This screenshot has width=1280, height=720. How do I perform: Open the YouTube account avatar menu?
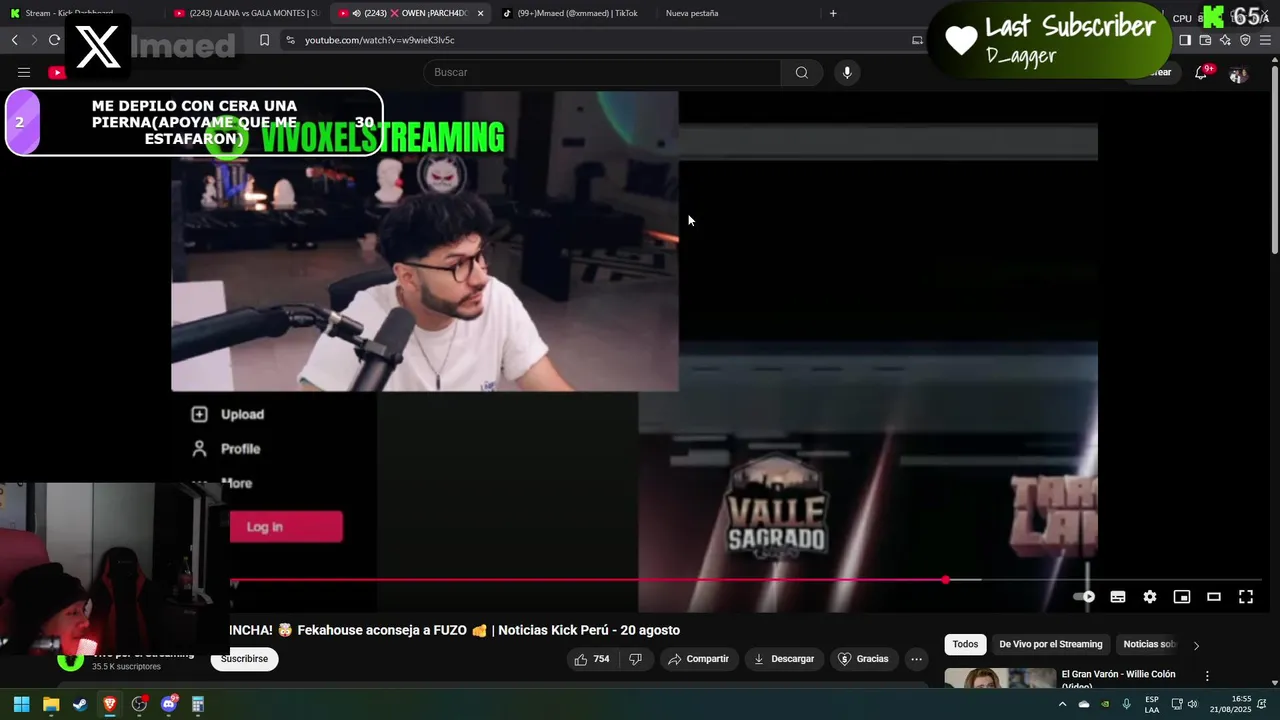[x=1238, y=73]
